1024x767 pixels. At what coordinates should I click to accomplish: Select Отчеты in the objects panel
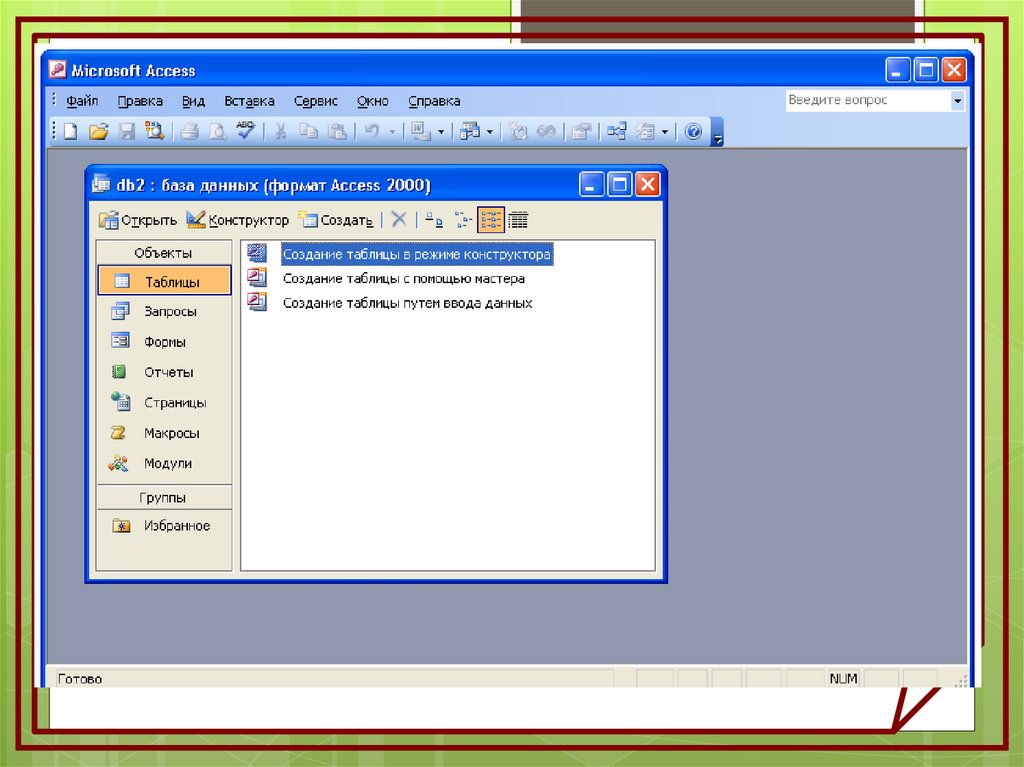pyautogui.click(x=165, y=372)
